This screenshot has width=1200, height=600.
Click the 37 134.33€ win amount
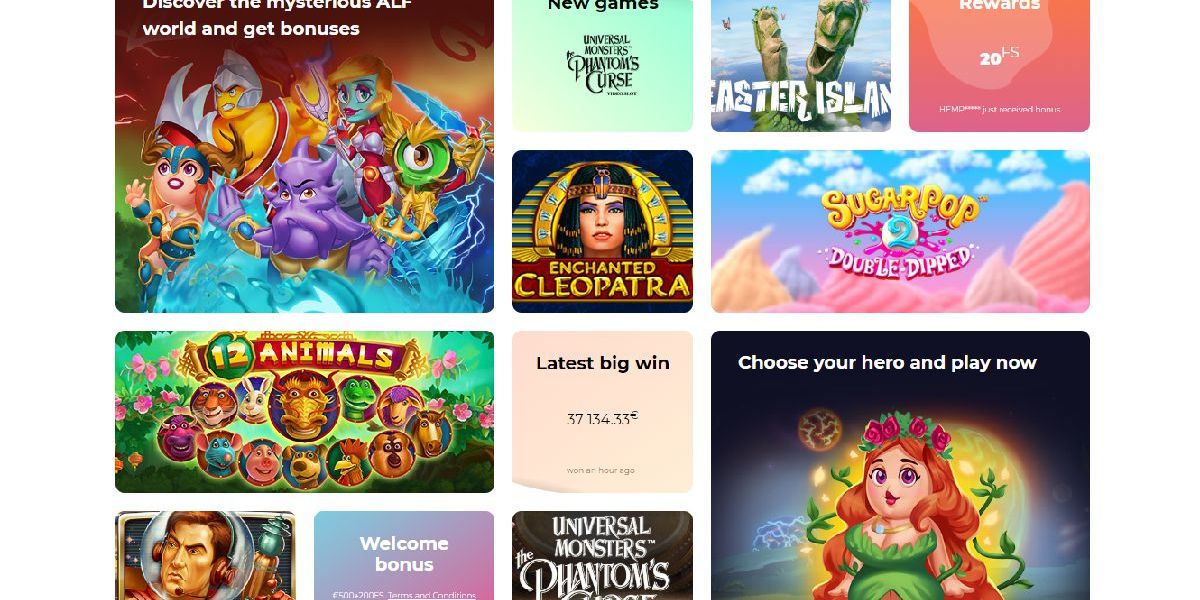602,418
